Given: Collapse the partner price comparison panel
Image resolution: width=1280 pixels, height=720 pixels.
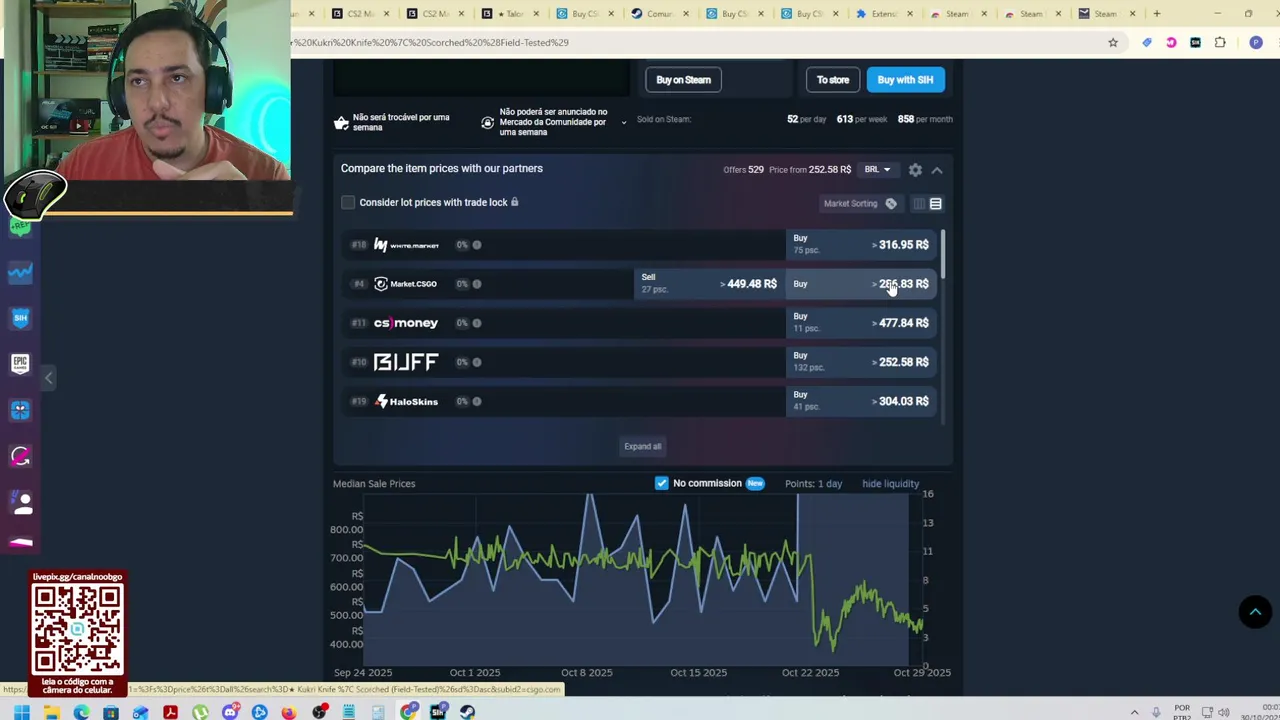Looking at the screenshot, I should [937, 170].
